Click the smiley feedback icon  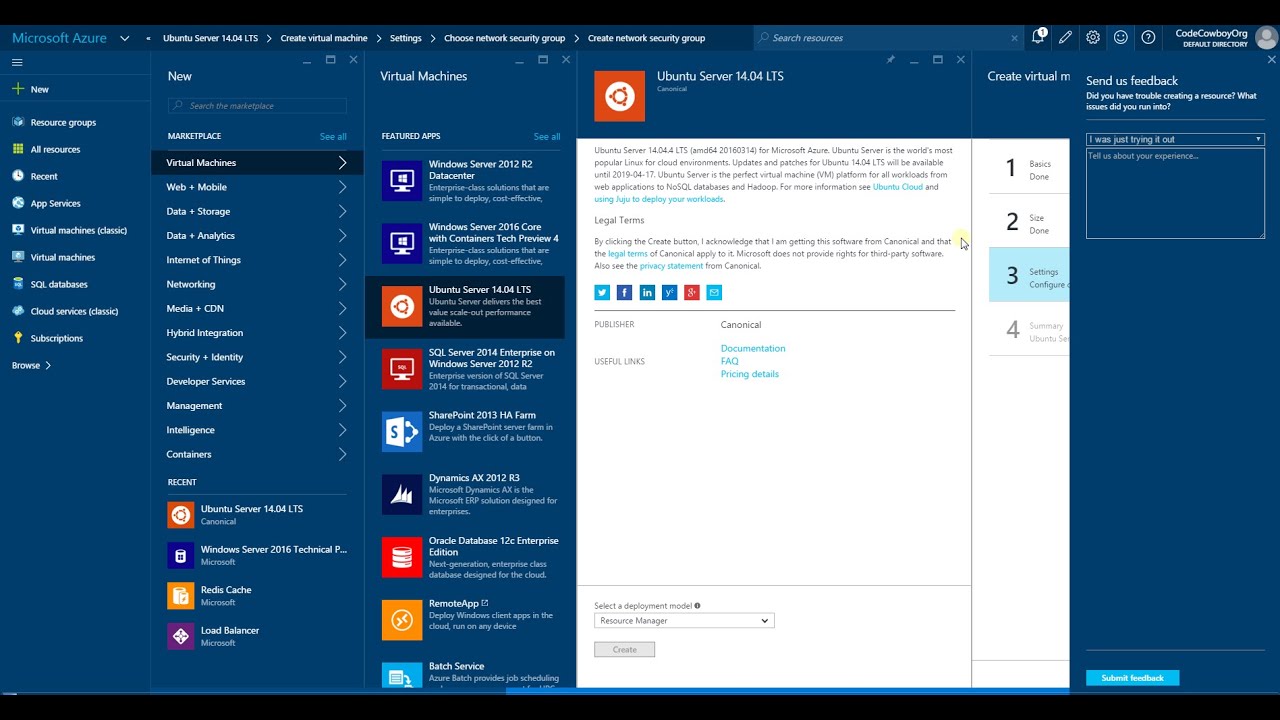tap(1121, 37)
